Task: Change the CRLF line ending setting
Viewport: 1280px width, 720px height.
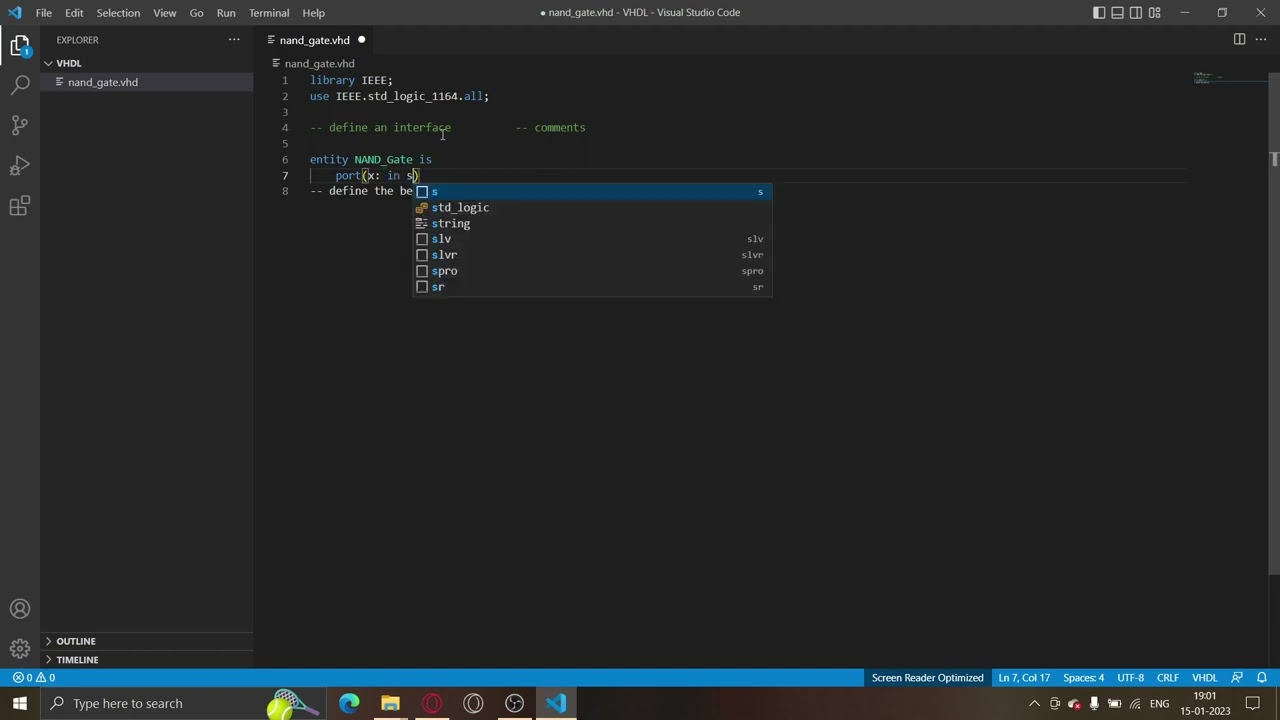Action: click(x=1167, y=678)
